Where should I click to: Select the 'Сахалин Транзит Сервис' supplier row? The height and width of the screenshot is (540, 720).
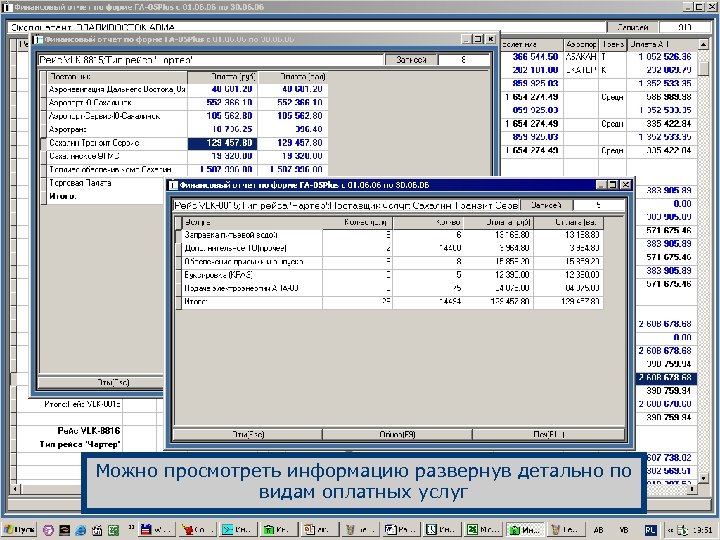click(187, 143)
